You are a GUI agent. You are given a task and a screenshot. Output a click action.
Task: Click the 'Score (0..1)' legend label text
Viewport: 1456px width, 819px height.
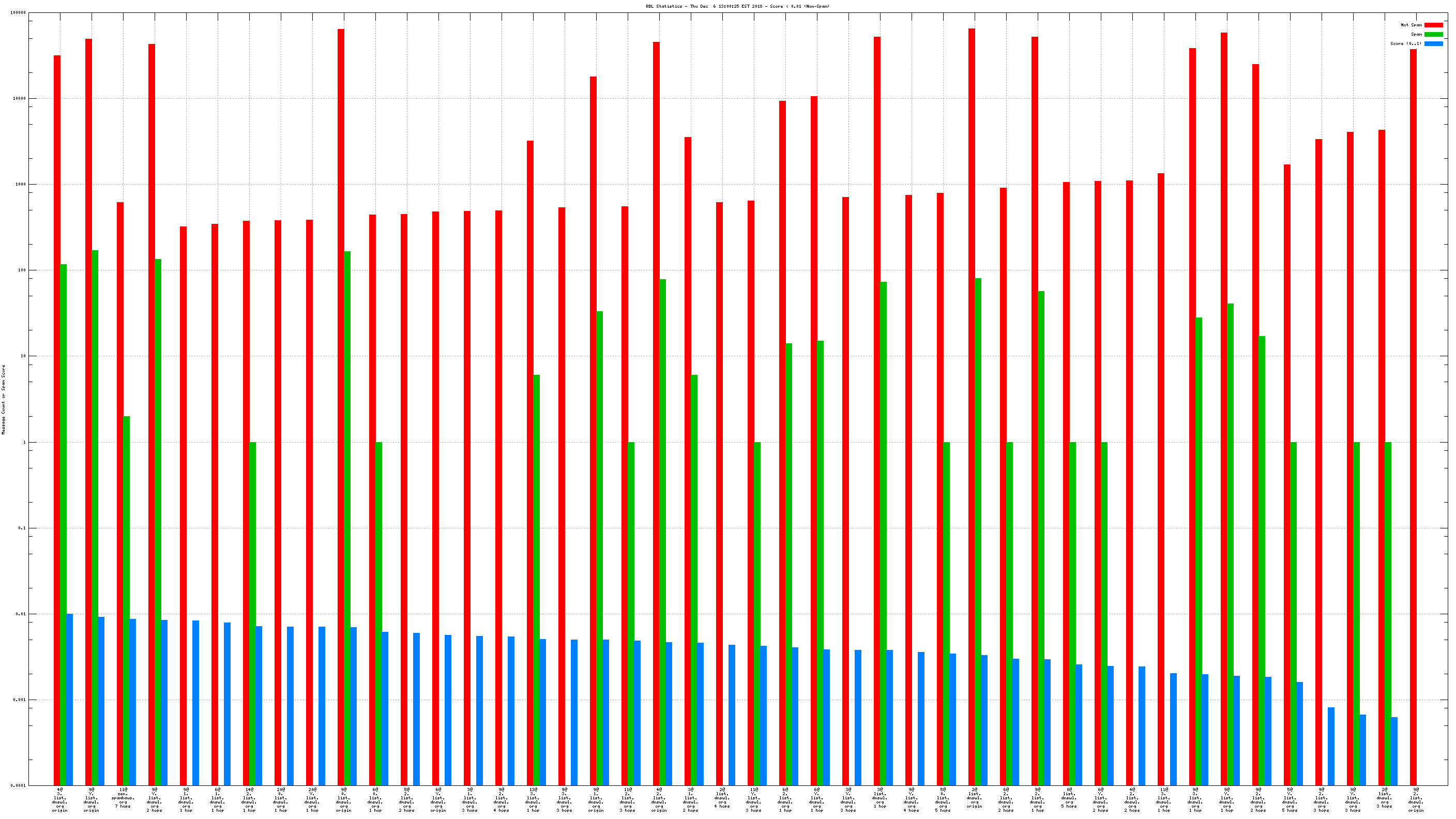[1406, 43]
